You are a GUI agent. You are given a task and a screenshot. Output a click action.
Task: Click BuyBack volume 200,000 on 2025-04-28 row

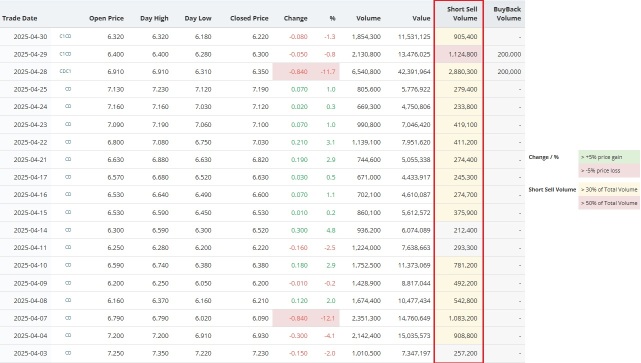coord(509,72)
